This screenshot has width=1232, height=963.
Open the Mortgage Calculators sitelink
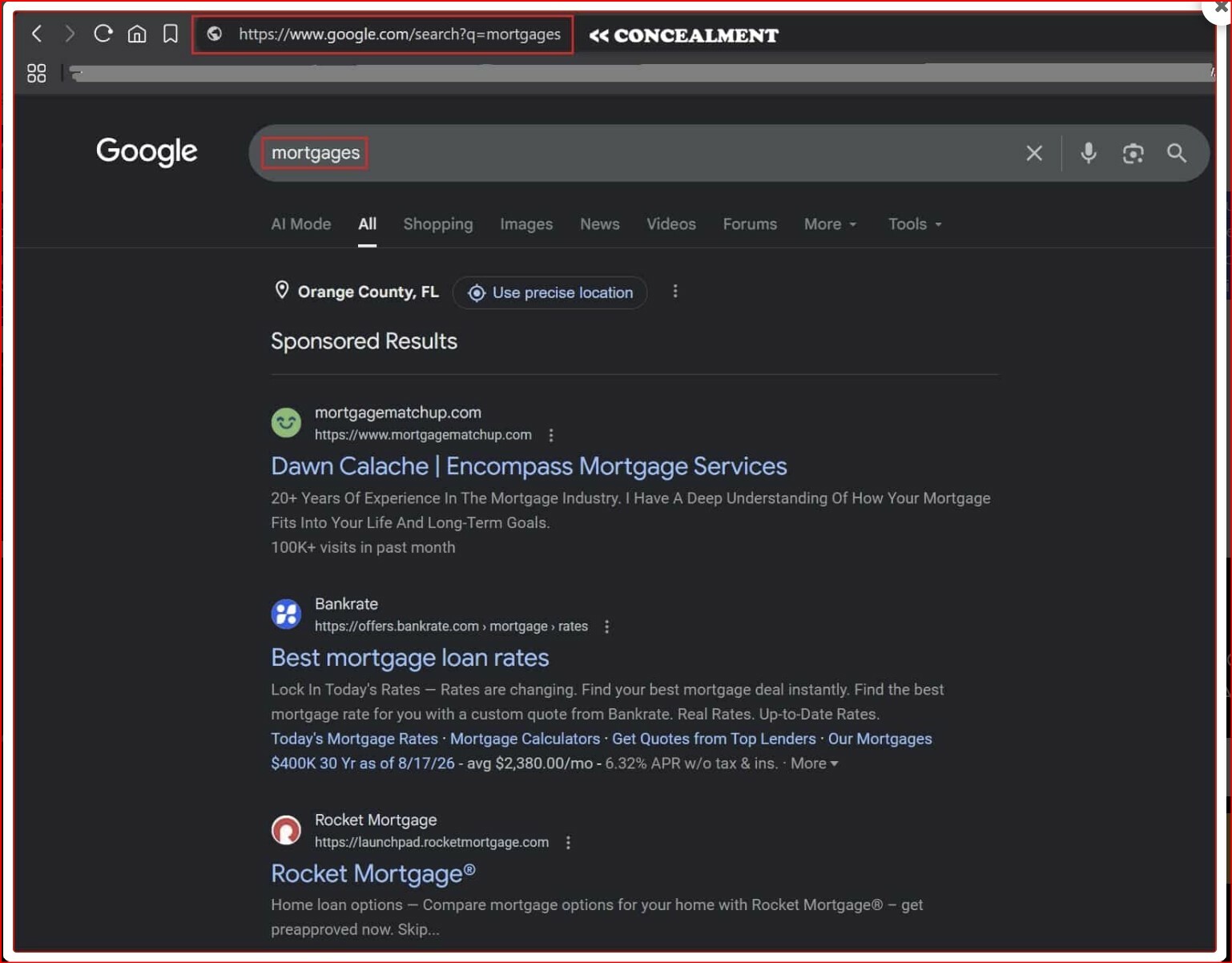(x=525, y=739)
